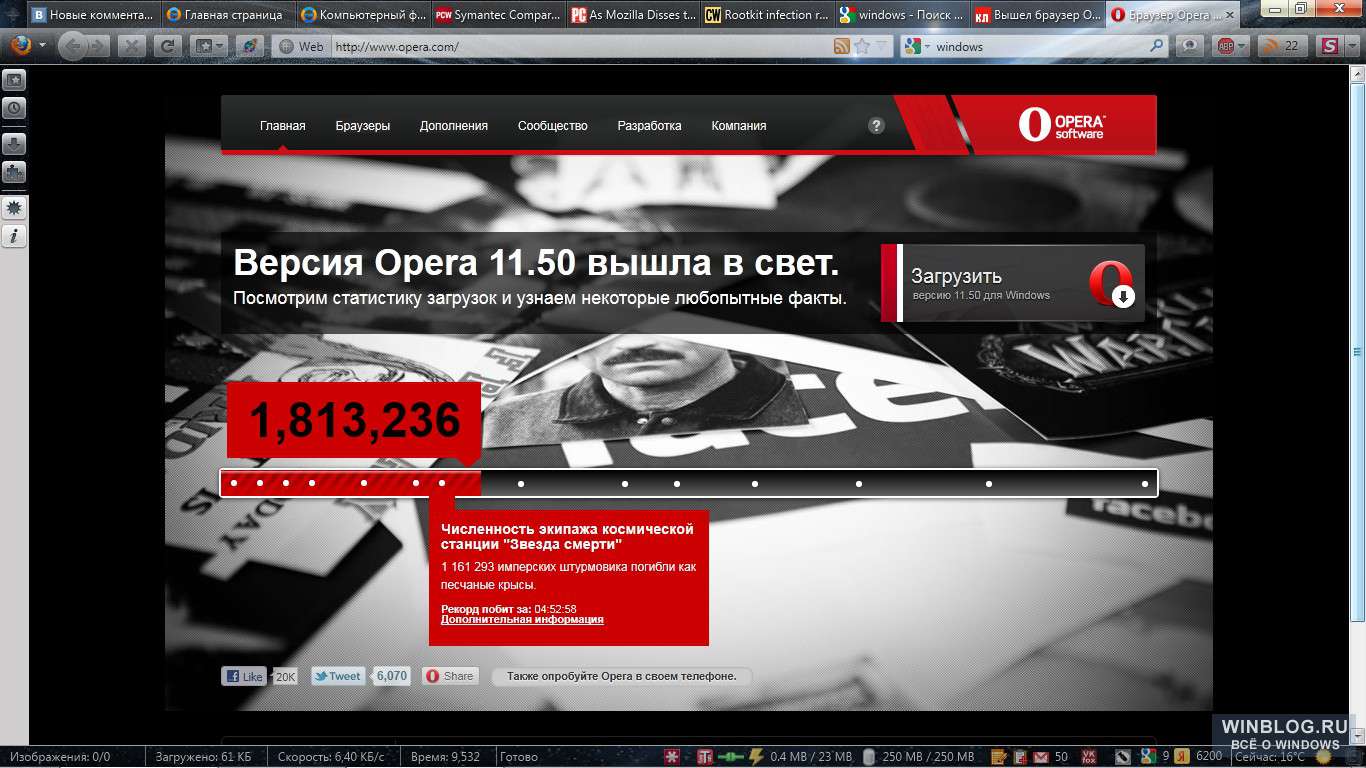Reload the current page

[168, 46]
